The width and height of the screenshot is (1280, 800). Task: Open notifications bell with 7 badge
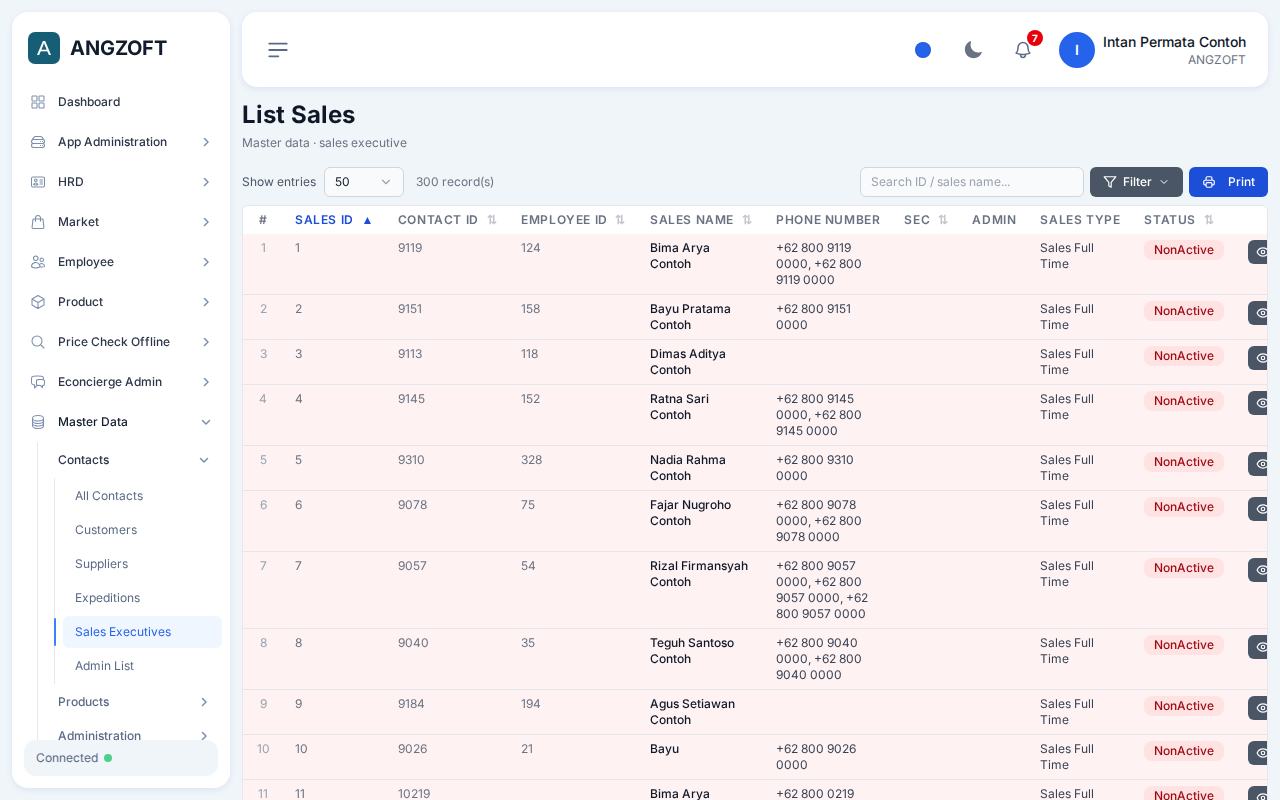pos(1023,50)
